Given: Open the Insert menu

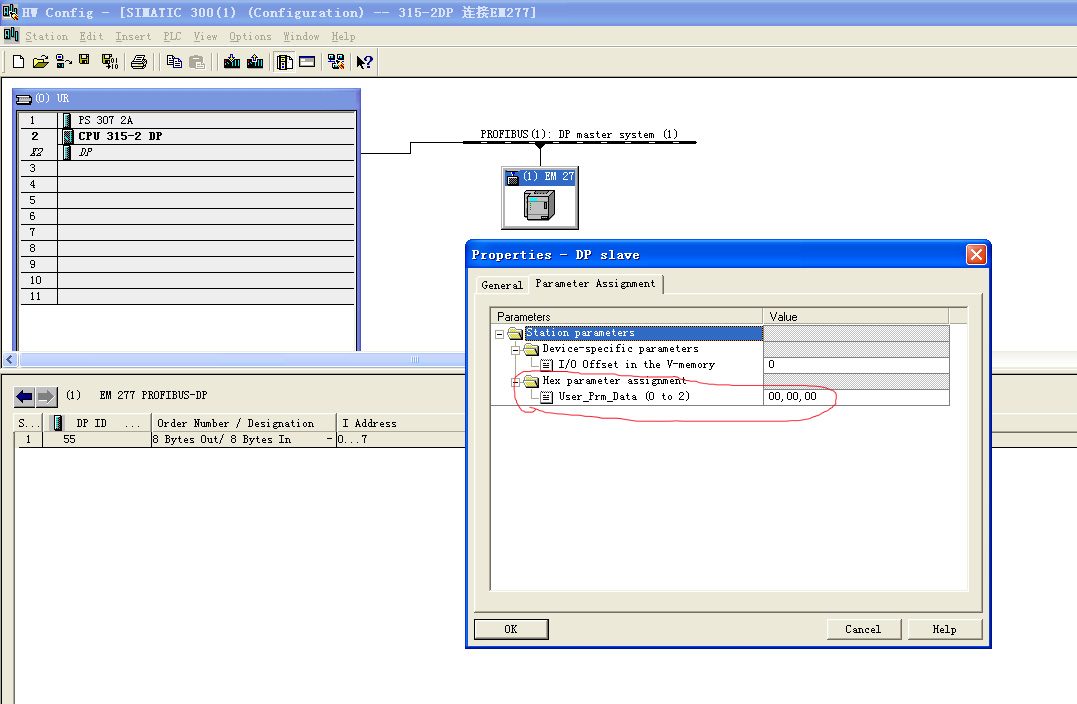Looking at the screenshot, I should click(x=133, y=36).
